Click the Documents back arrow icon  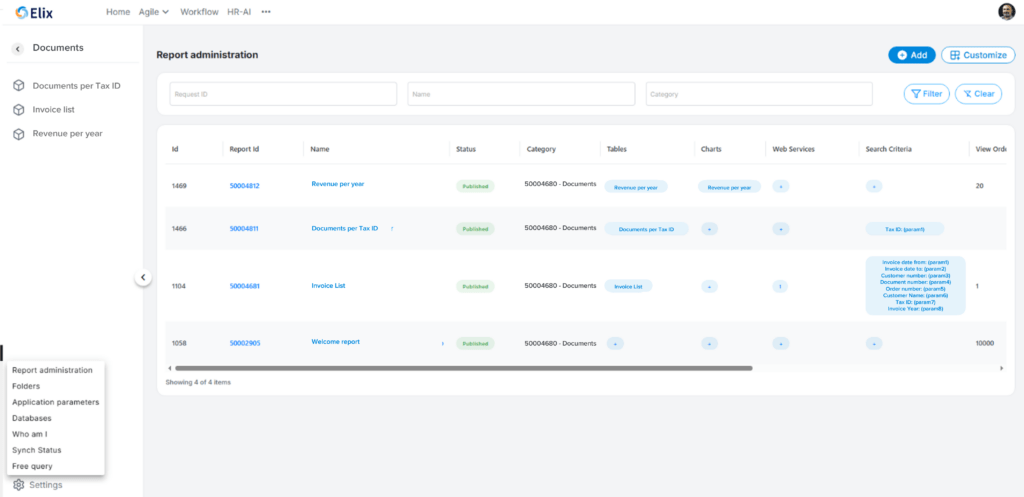pyautogui.click(x=18, y=48)
